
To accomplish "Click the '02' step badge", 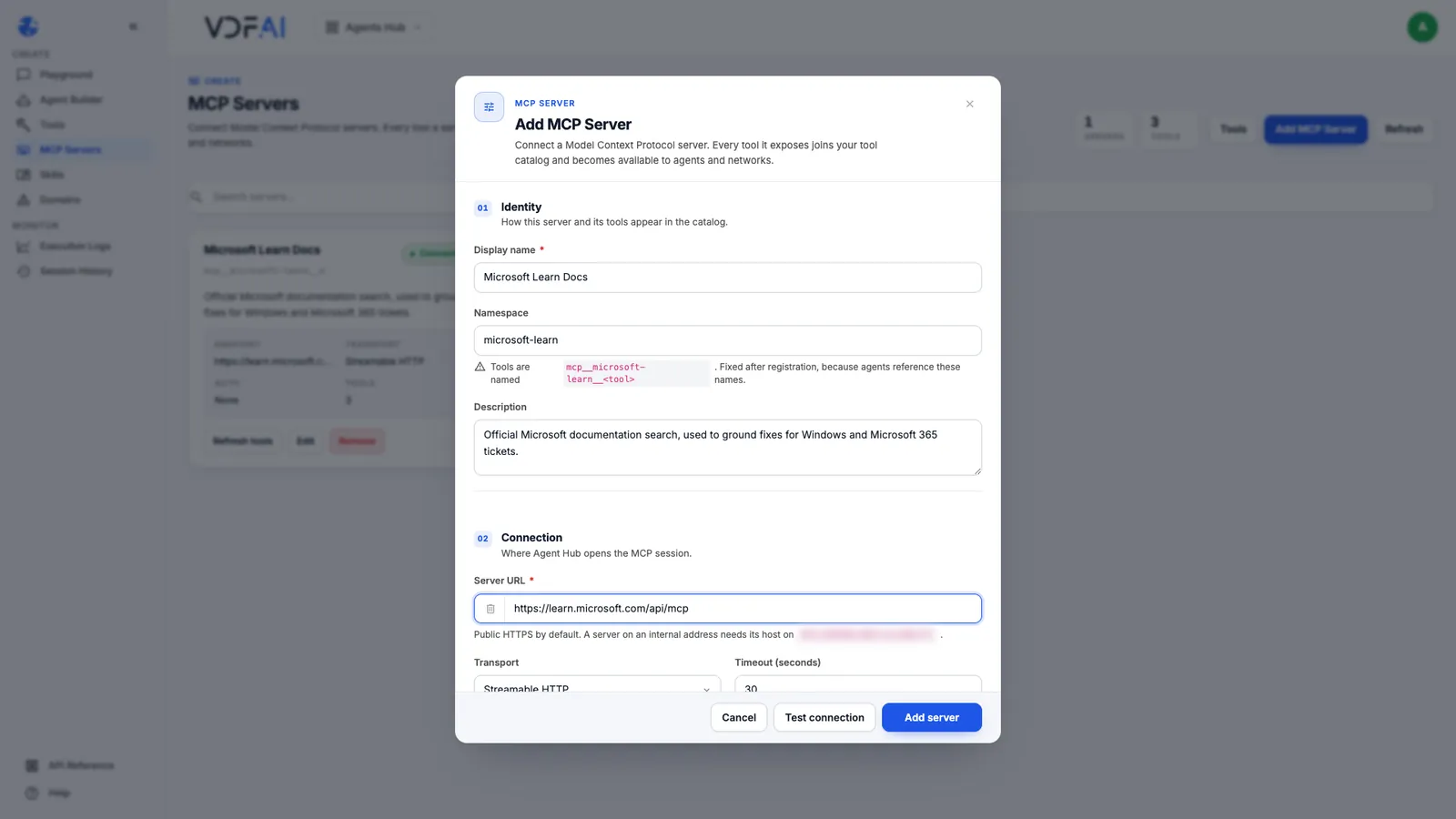I will pos(483,539).
